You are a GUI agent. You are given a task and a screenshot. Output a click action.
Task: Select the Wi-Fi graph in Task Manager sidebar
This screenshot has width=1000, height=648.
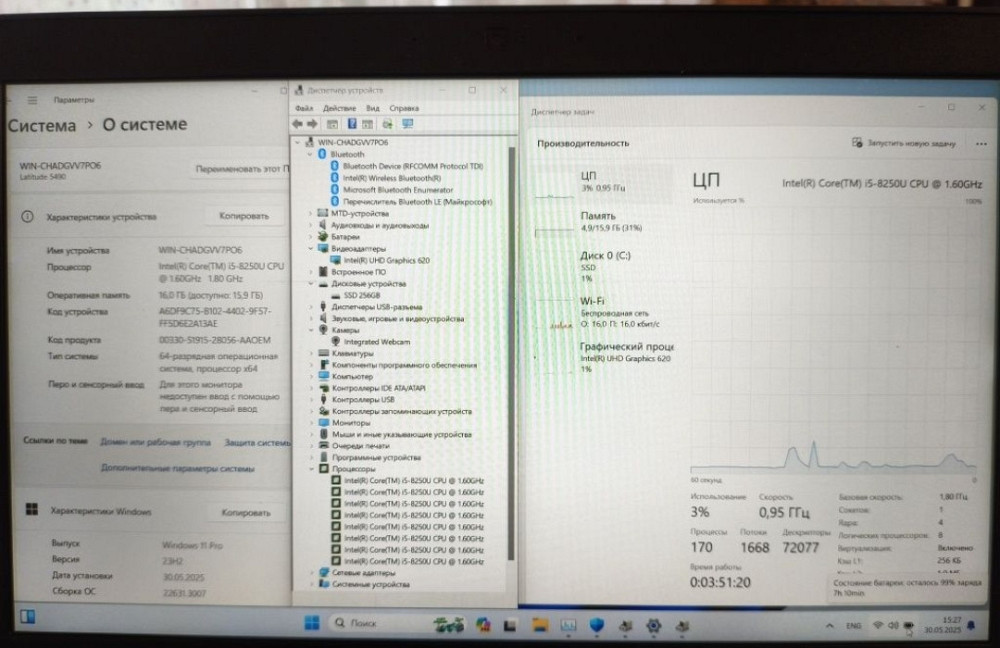coord(592,300)
